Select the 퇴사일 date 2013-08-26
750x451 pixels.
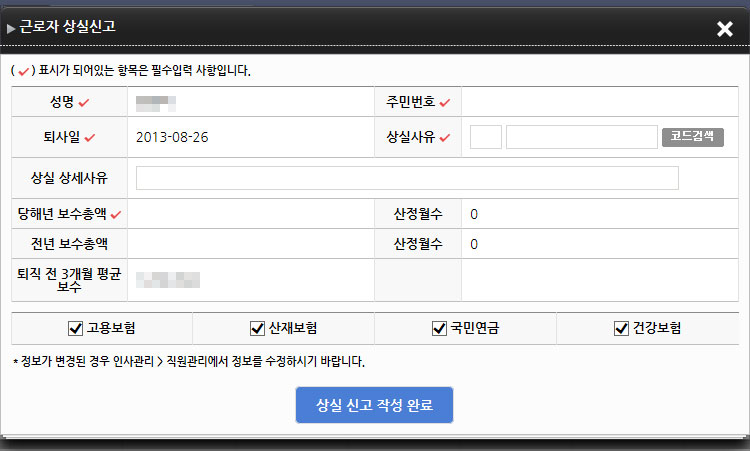[173, 137]
